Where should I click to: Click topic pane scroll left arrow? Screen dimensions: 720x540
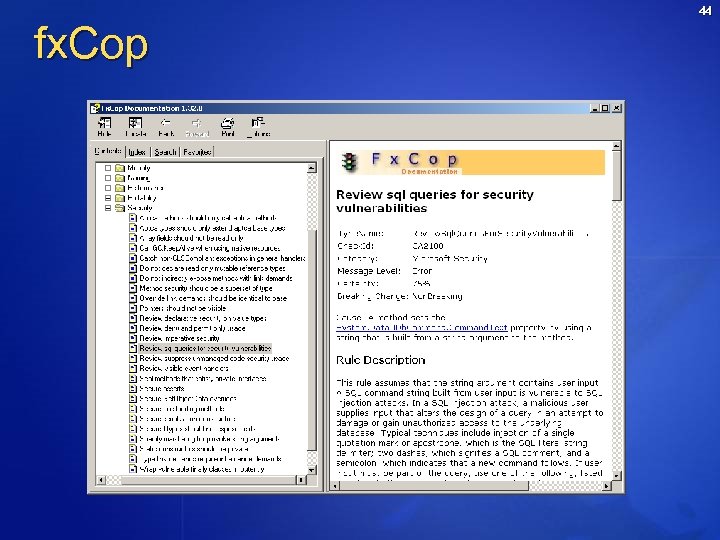335,486
